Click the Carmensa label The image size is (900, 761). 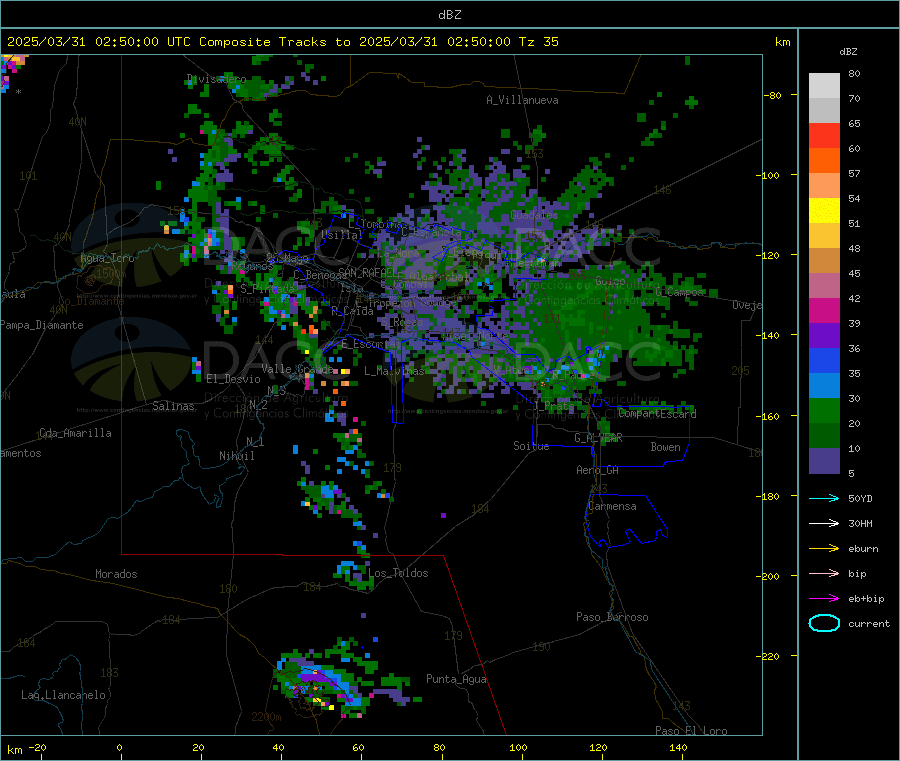612,506
